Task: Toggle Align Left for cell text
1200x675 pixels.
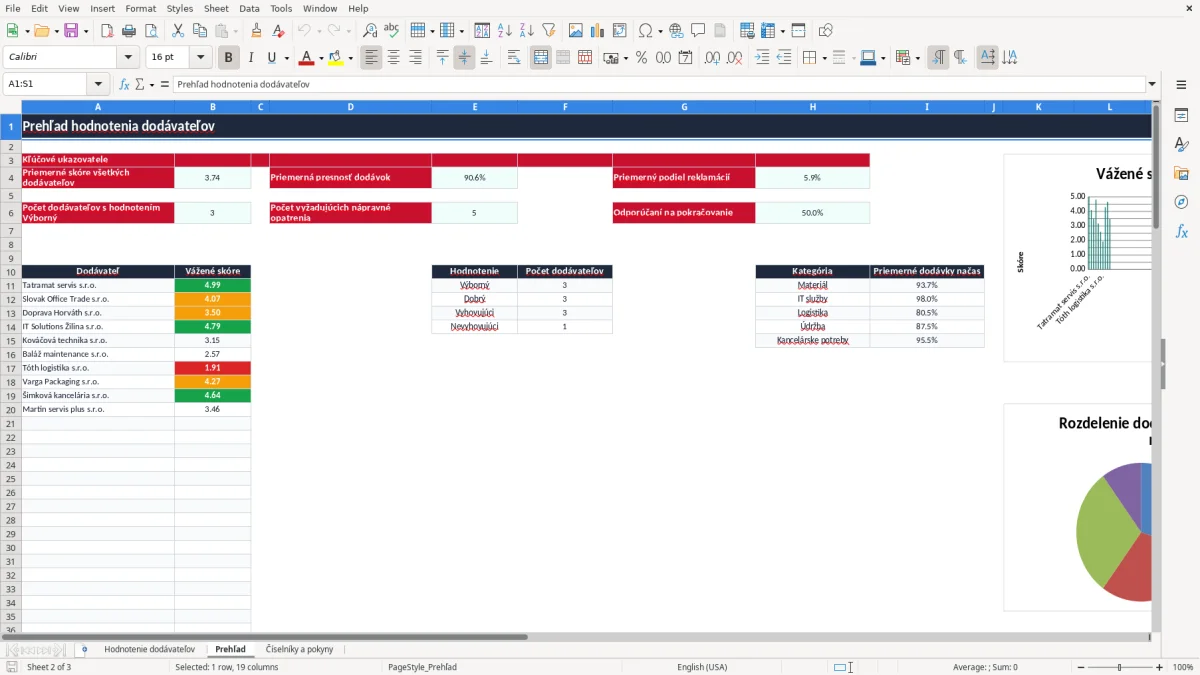Action: (372, 58)
